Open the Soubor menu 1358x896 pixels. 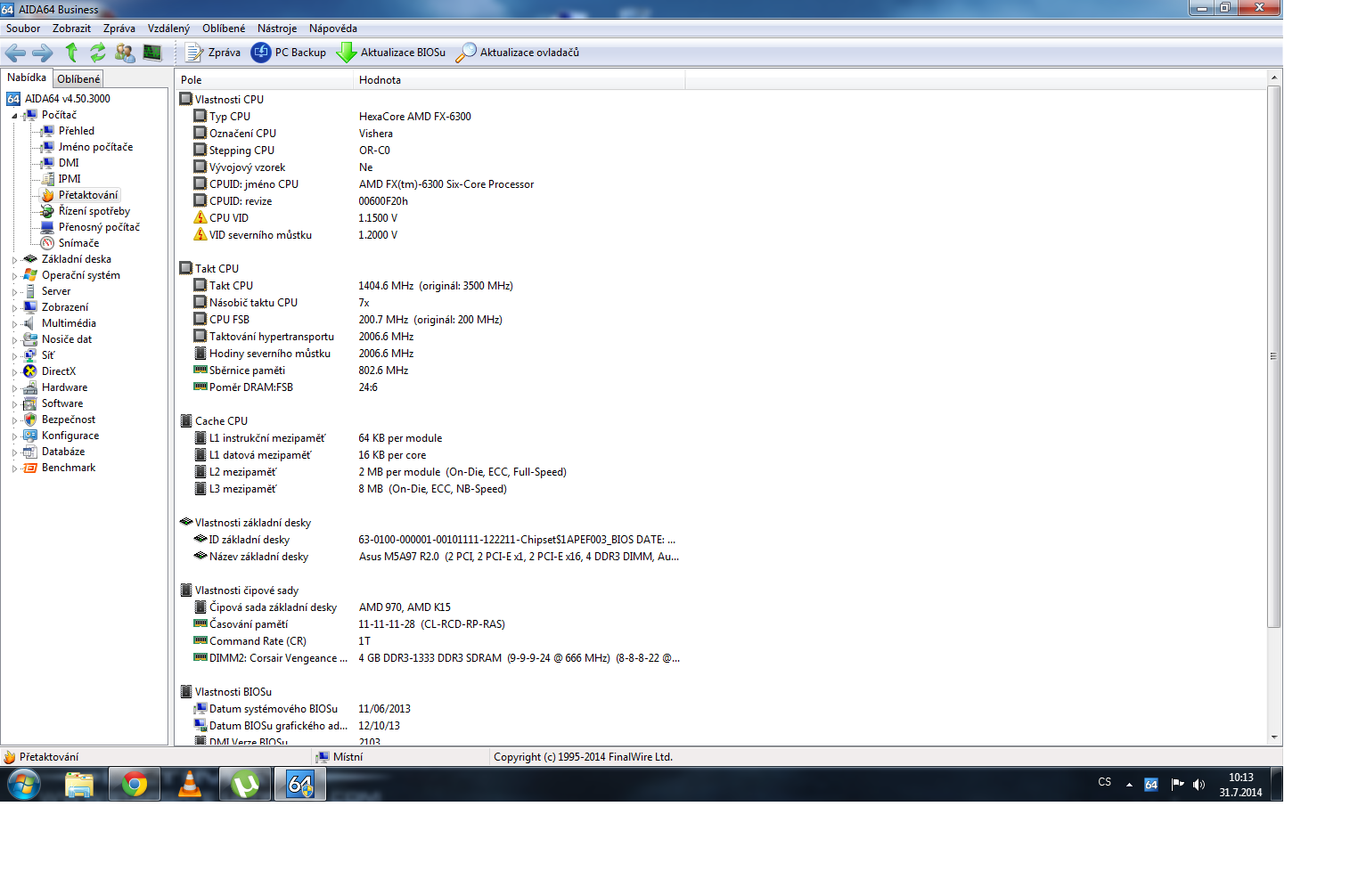(23, 29)
